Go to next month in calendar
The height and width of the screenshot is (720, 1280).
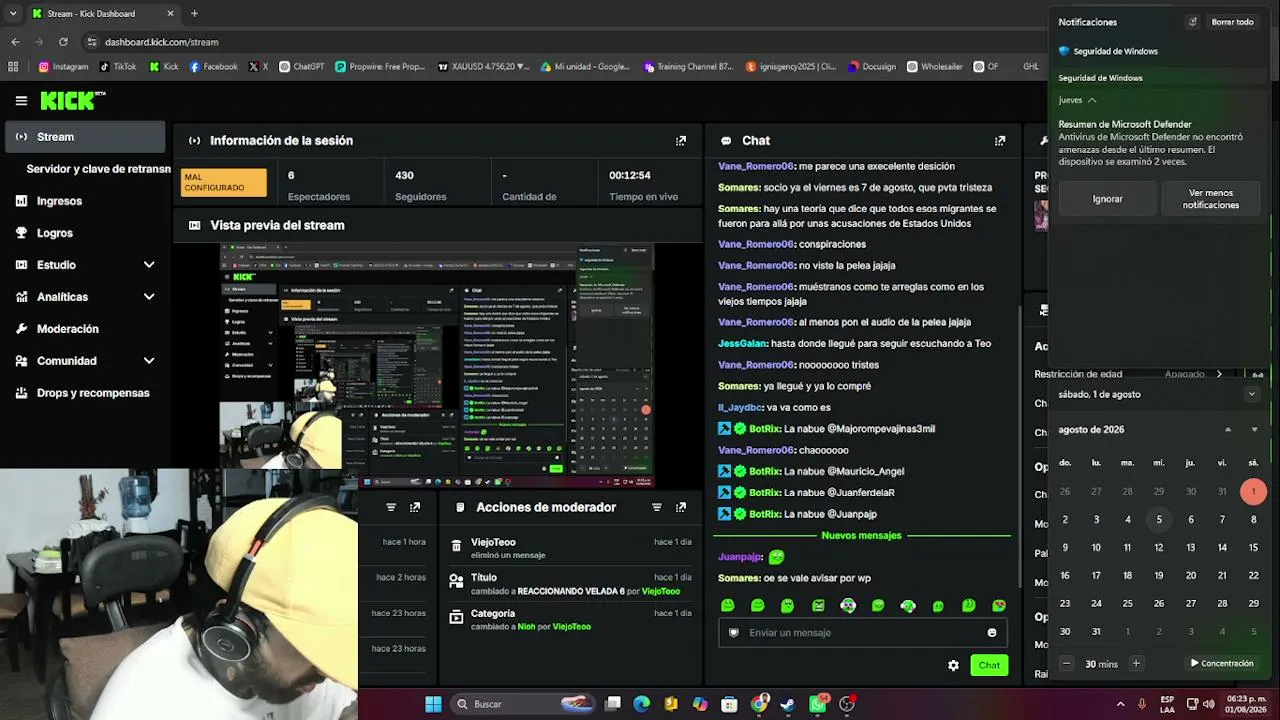point(1254,429)
